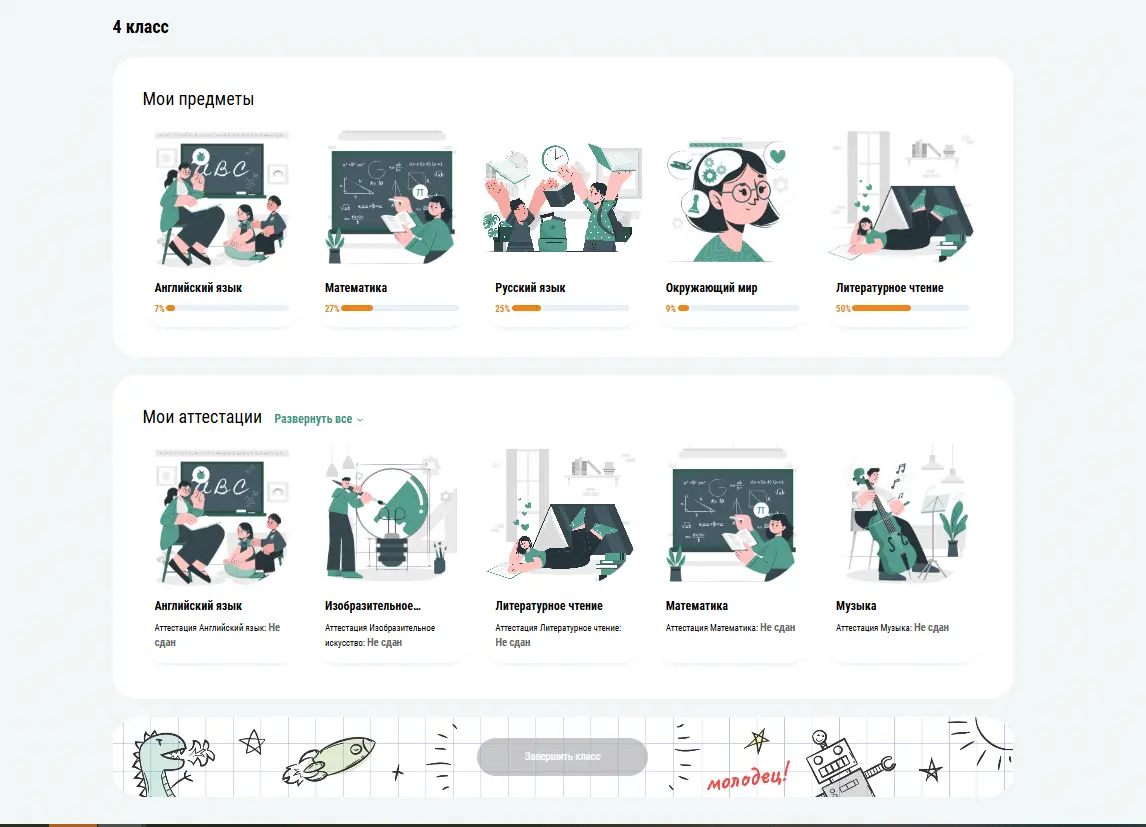
Task: Select the Русский язык subject picture
Action: point(562,199)
